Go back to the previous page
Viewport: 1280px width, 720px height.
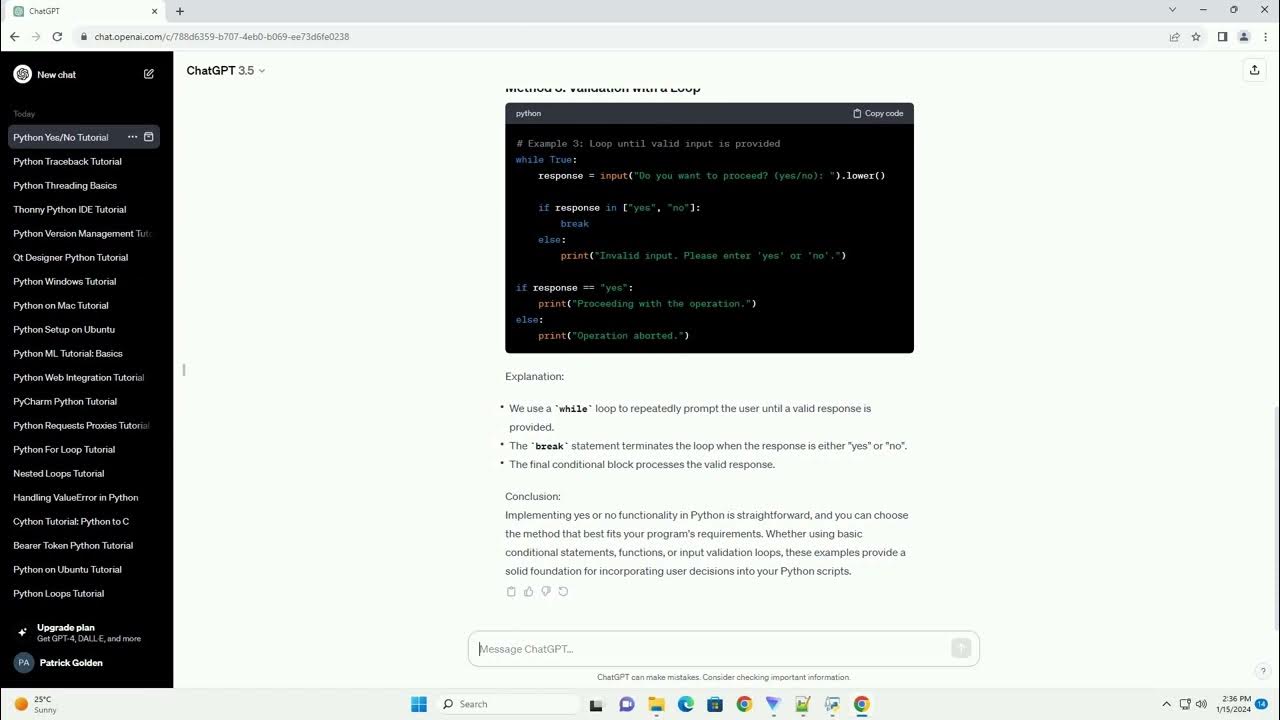click(14, 37)
